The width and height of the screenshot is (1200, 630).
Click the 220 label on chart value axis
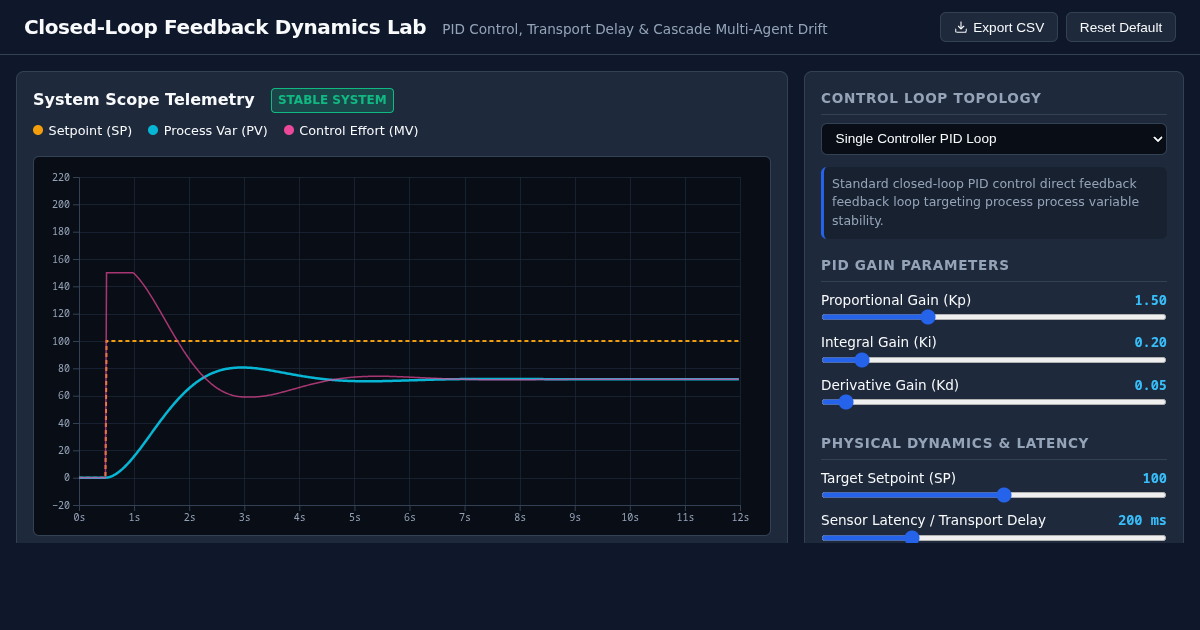coord(61,177)
